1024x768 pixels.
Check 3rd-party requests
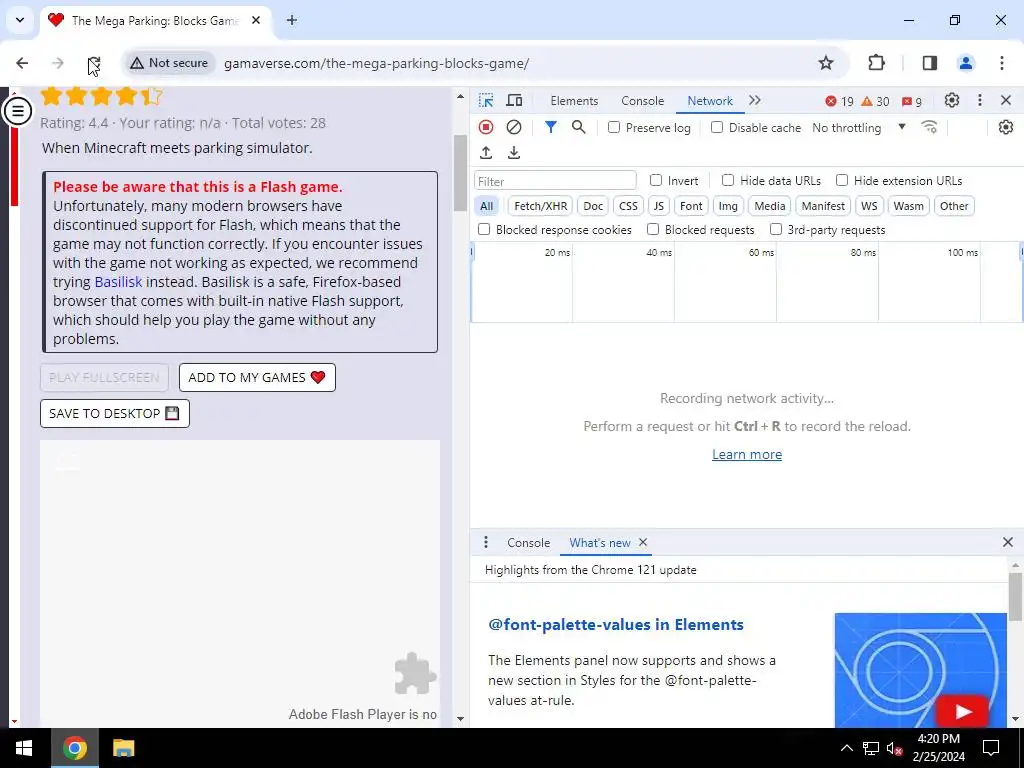[x=776, y=229]
